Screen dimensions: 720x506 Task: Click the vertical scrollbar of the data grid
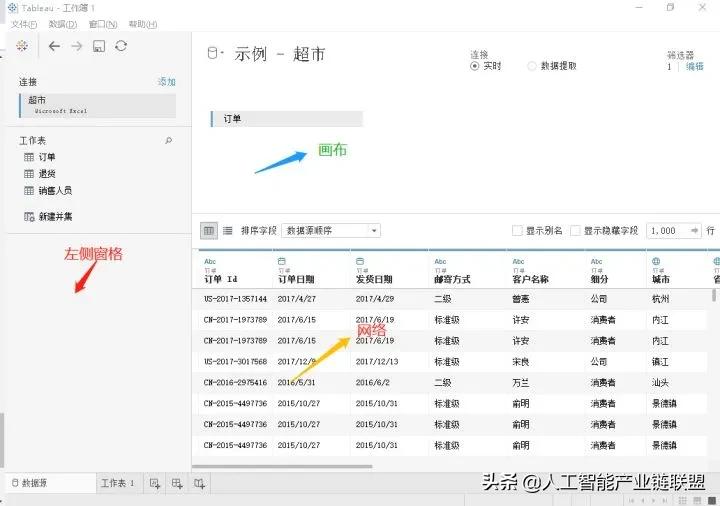point(714,295)
